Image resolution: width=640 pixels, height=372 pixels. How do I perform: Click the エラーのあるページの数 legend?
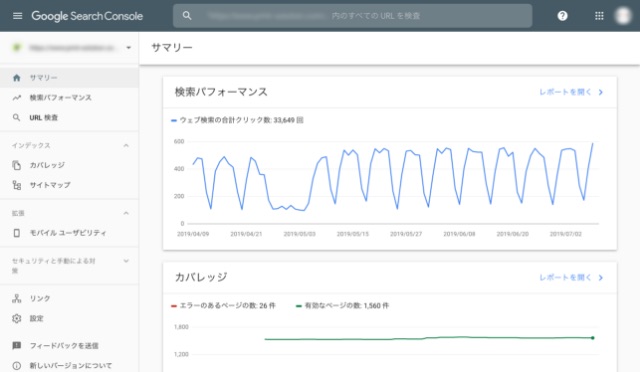[x=223, y=306]
